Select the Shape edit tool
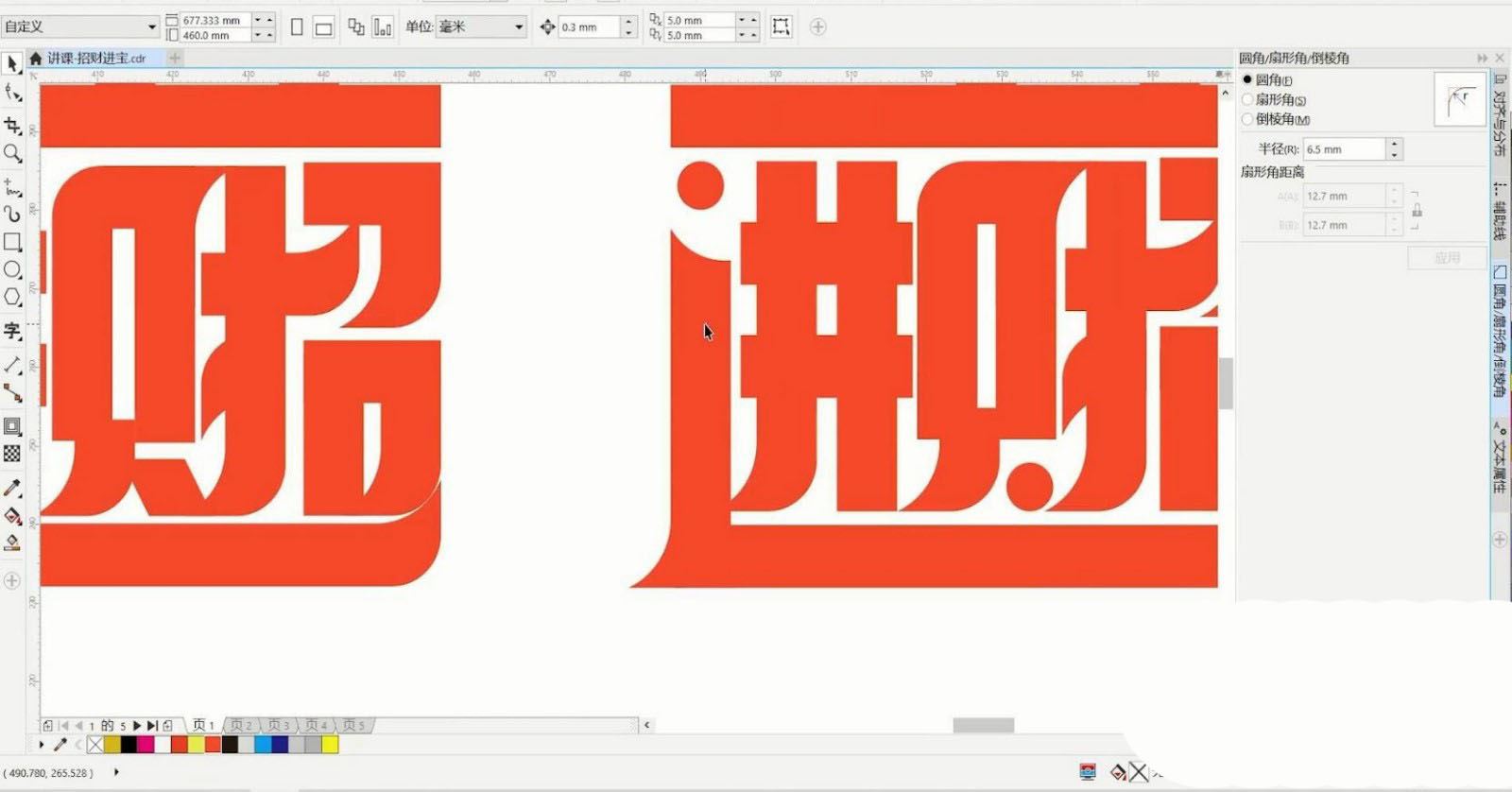 pos(12,93)
